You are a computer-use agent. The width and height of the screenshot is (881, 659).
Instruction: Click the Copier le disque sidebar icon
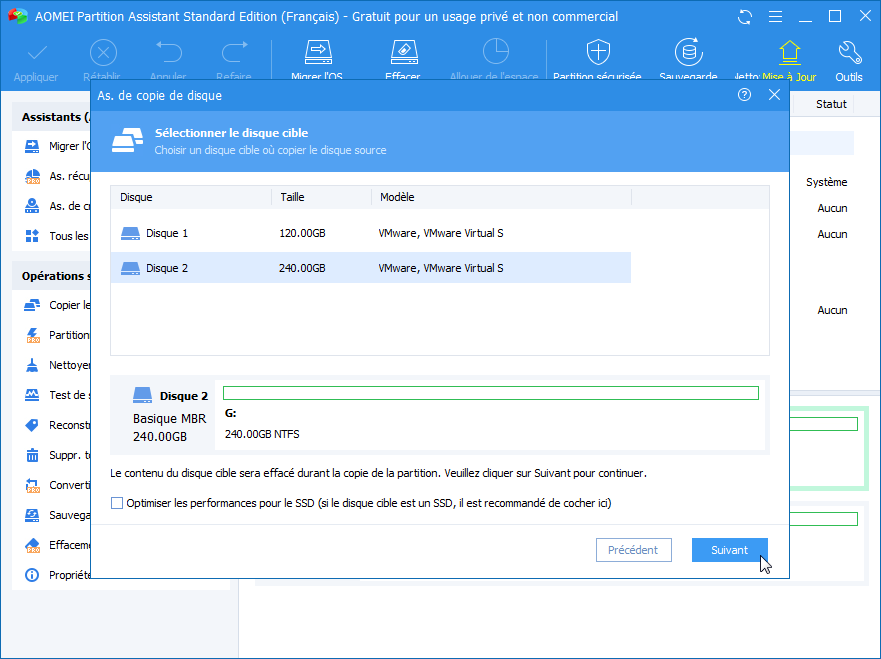point(32,305)
